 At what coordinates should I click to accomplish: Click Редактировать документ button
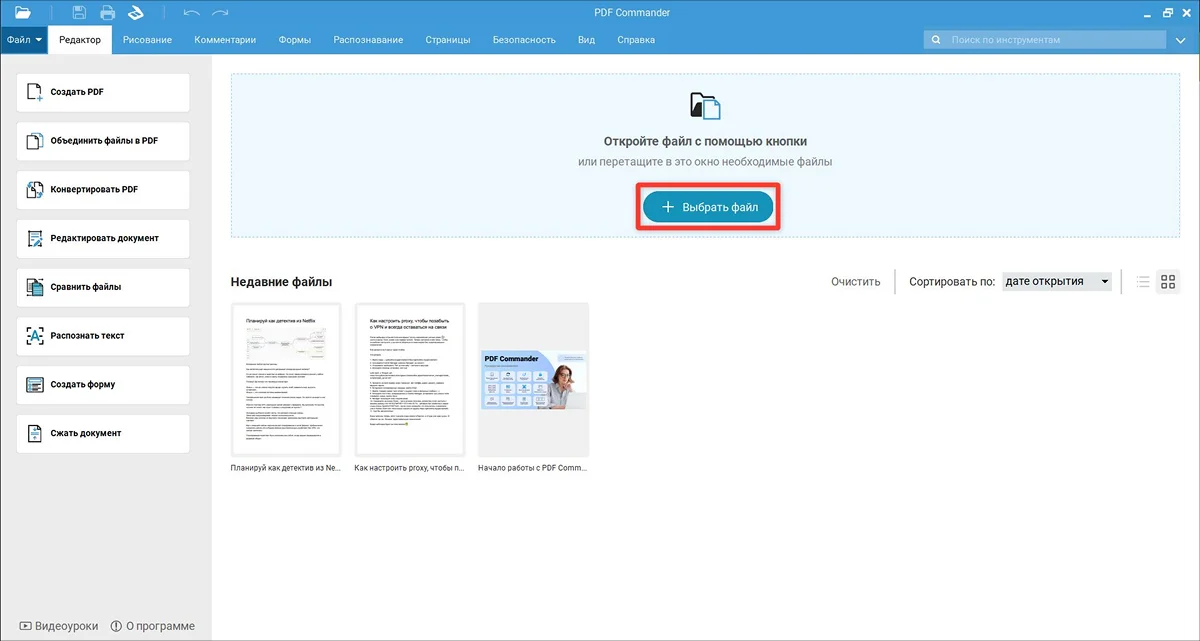[103, 238]
